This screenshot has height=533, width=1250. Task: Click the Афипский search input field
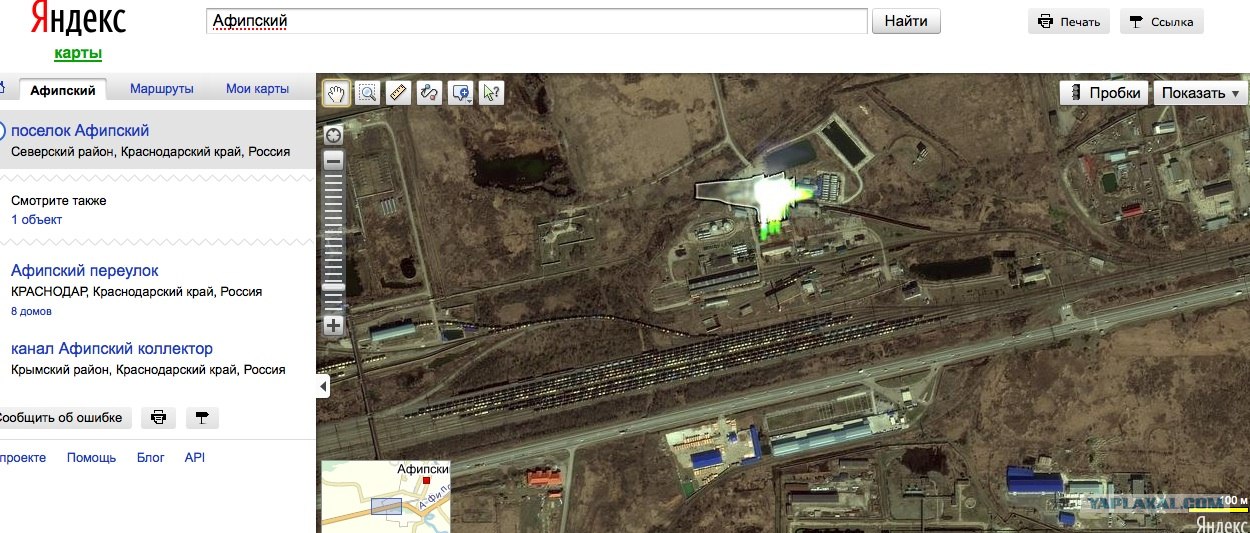[536, 21]
